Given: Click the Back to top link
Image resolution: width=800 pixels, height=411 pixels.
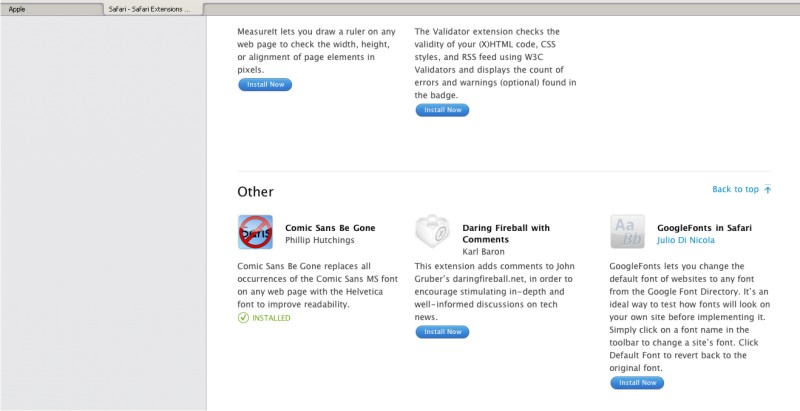Looking at the screenshot, I should (735, 189).
